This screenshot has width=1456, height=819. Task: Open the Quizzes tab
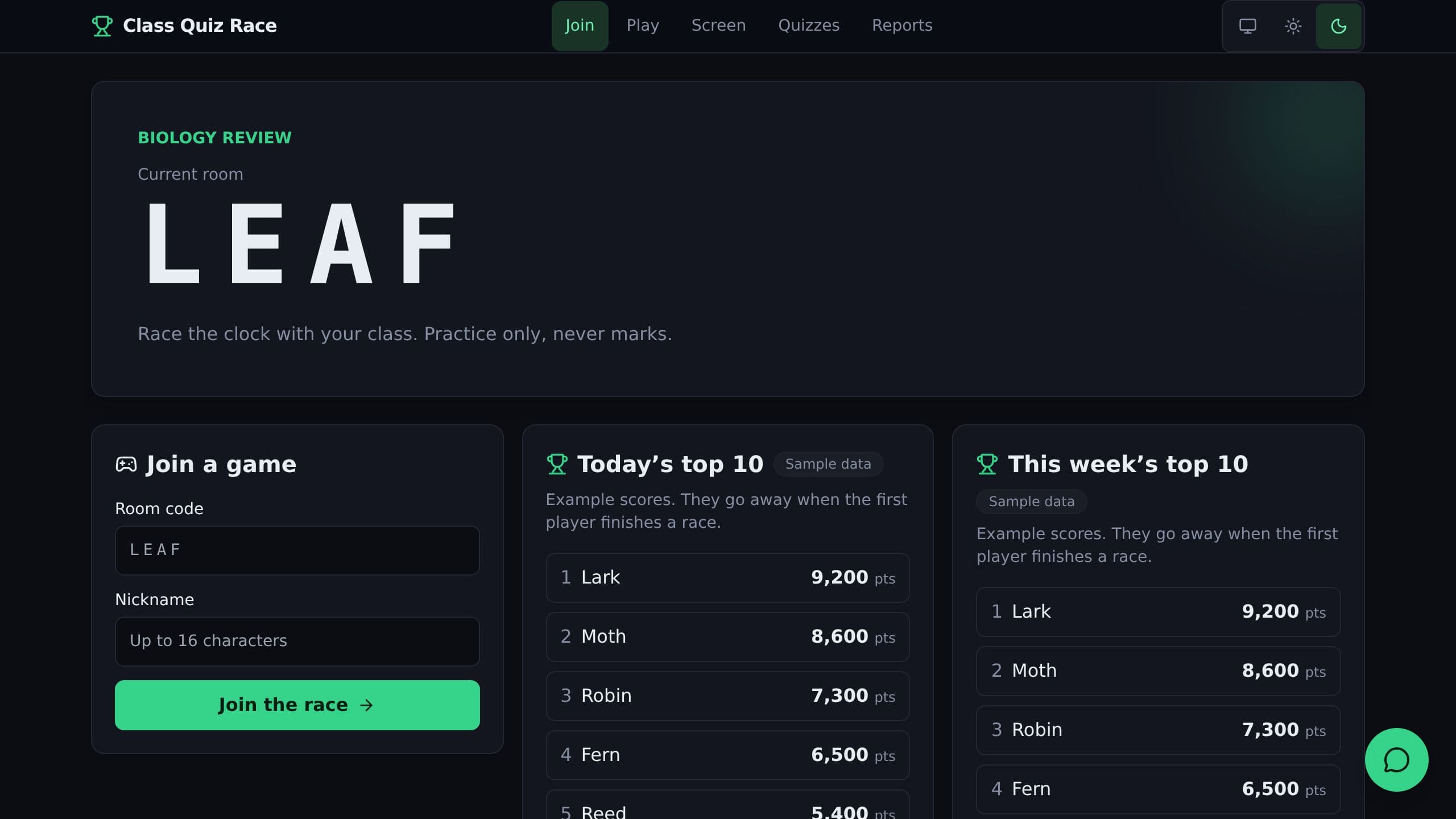pos(809,26)
